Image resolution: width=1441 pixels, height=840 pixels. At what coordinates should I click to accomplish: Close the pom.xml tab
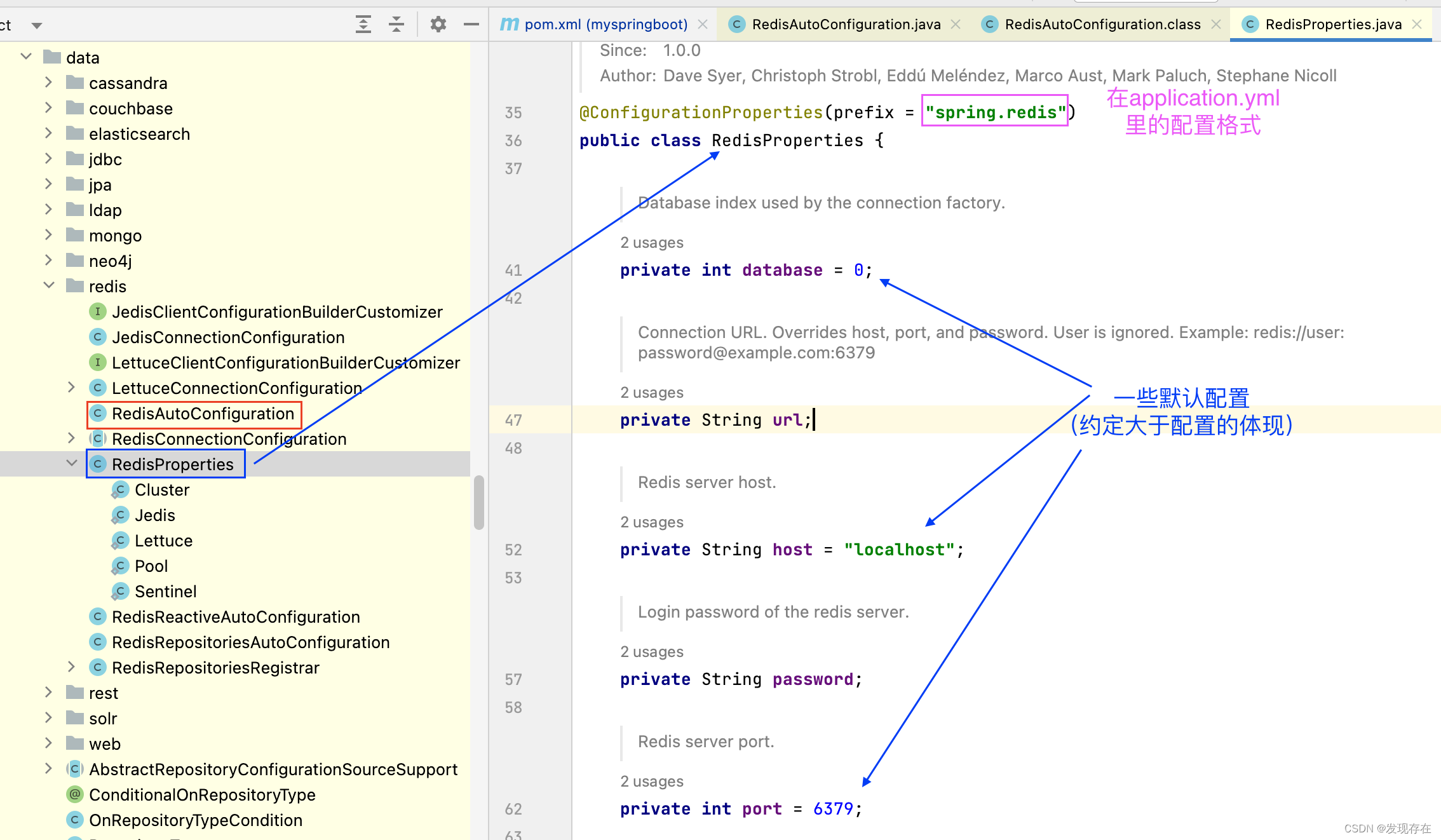(703, 24)
